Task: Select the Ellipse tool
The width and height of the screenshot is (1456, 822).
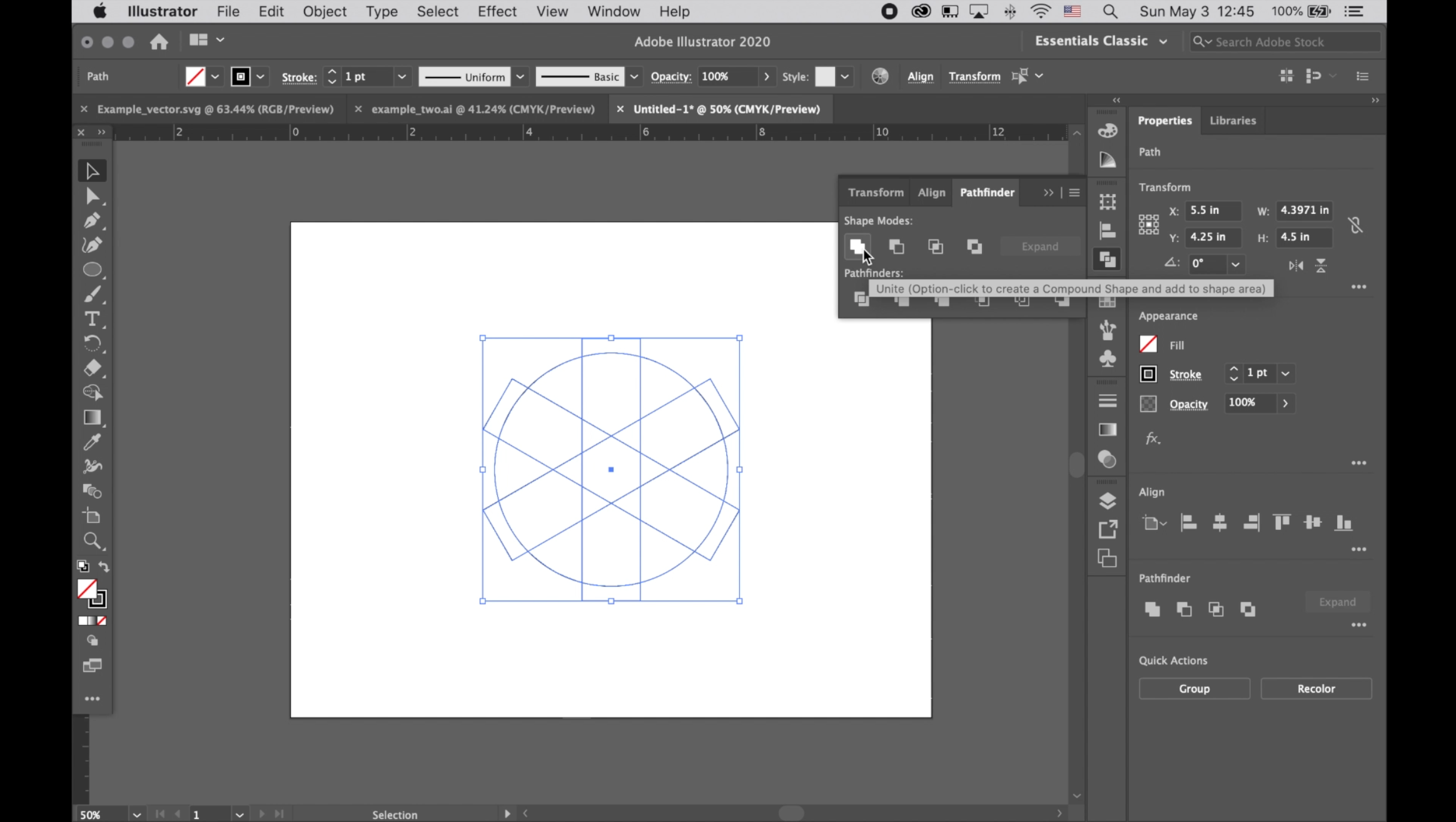Action: click(x=92, y=270)
